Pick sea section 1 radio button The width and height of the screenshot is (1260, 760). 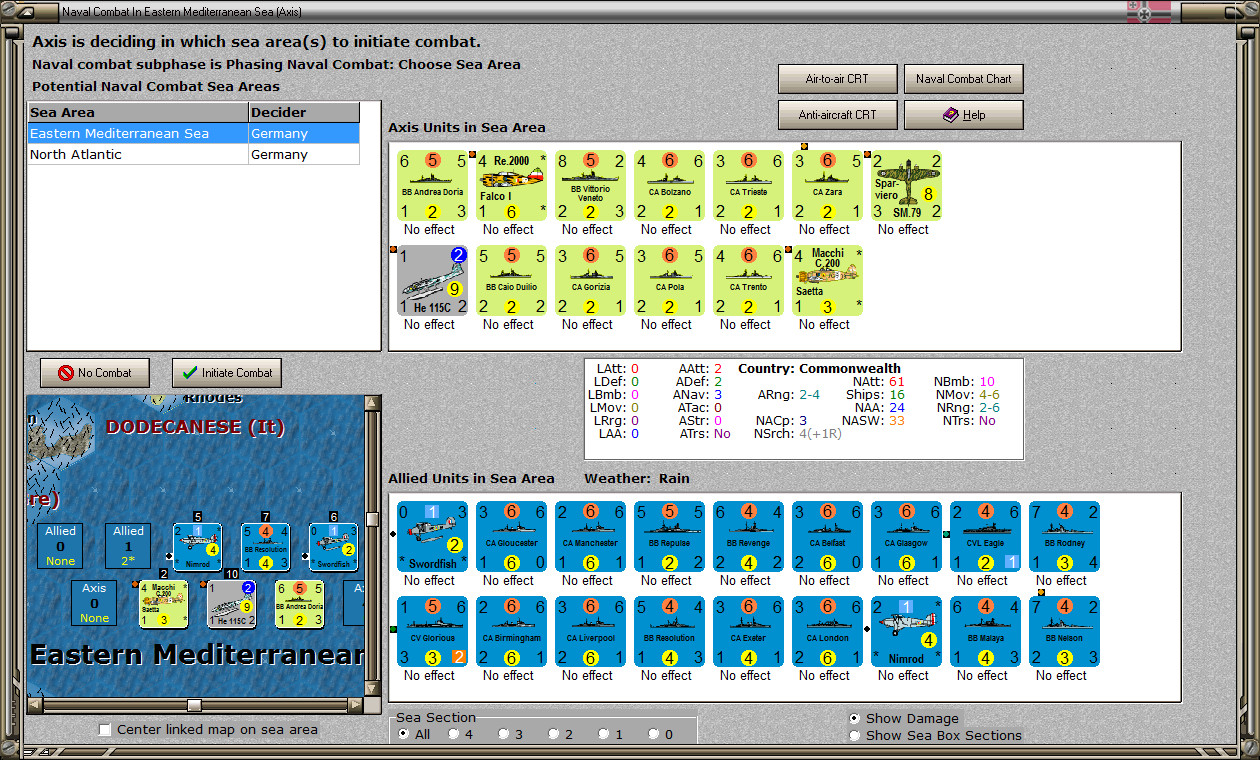coord(604,734)
